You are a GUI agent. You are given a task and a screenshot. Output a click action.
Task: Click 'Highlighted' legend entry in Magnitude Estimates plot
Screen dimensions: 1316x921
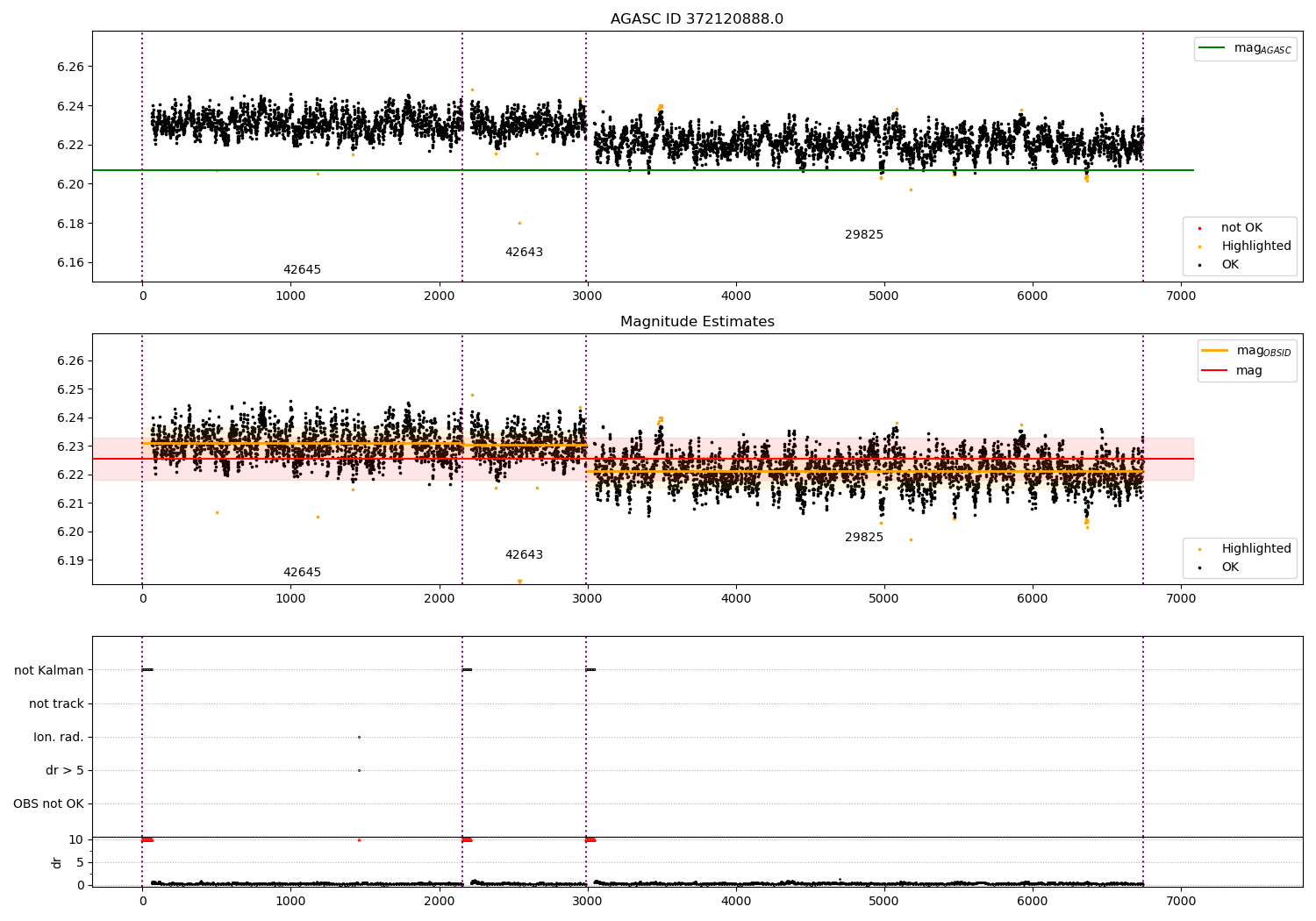[1255, 549]
